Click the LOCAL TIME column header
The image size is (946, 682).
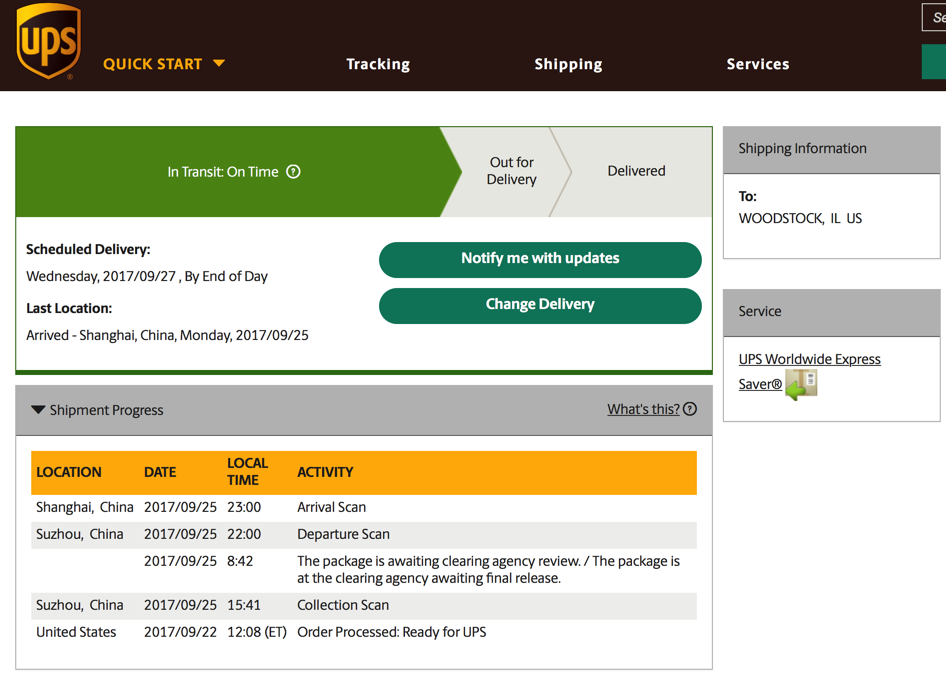coord(247,471)
